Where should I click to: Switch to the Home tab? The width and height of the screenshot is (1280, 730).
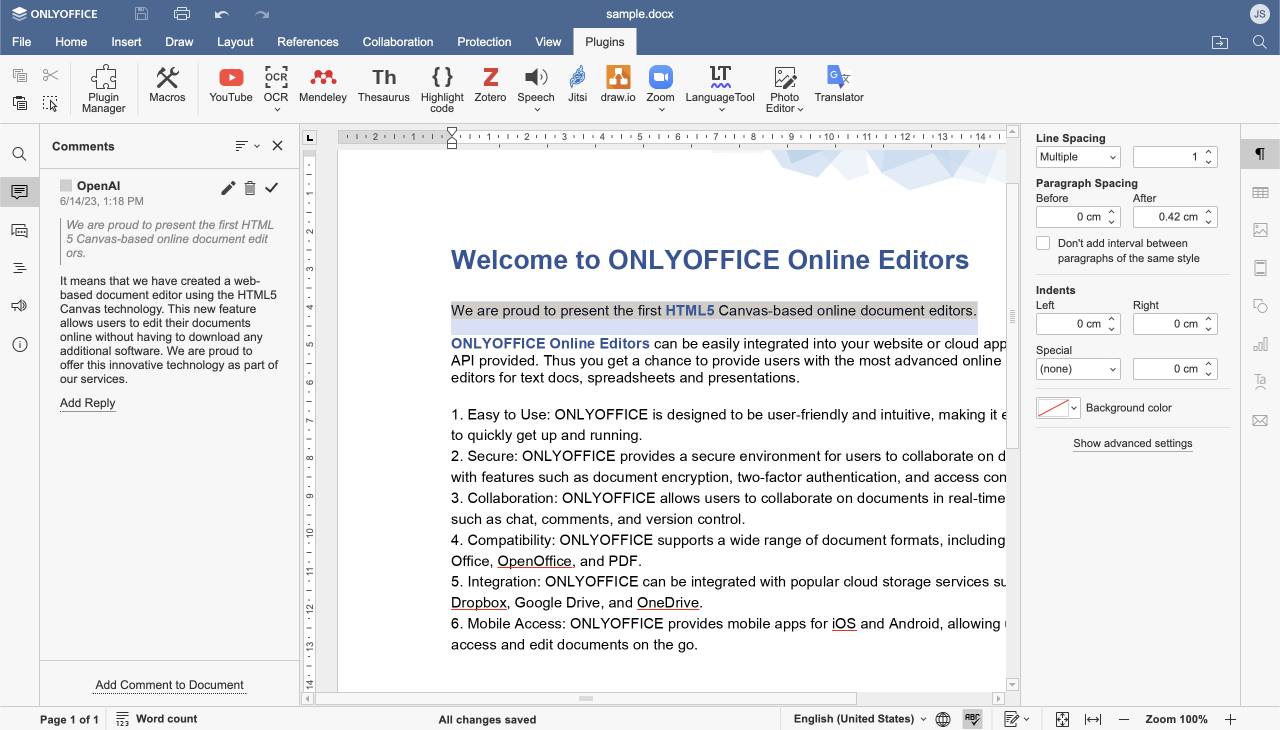pos(71,42)
